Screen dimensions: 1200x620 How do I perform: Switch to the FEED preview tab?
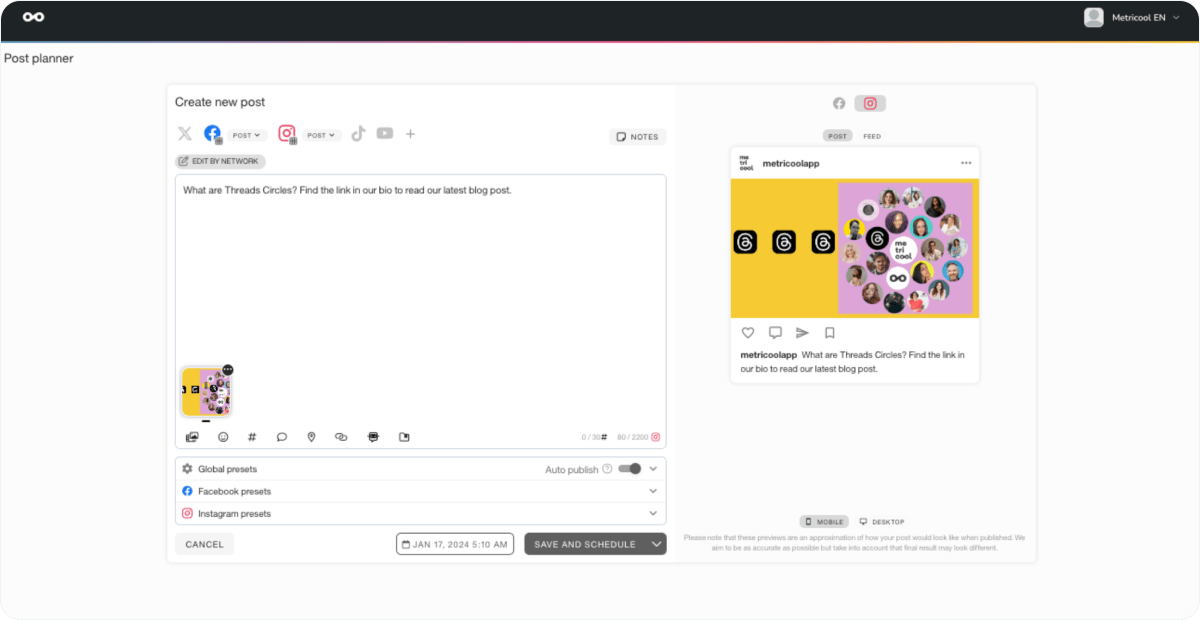[x=872, y=136]
